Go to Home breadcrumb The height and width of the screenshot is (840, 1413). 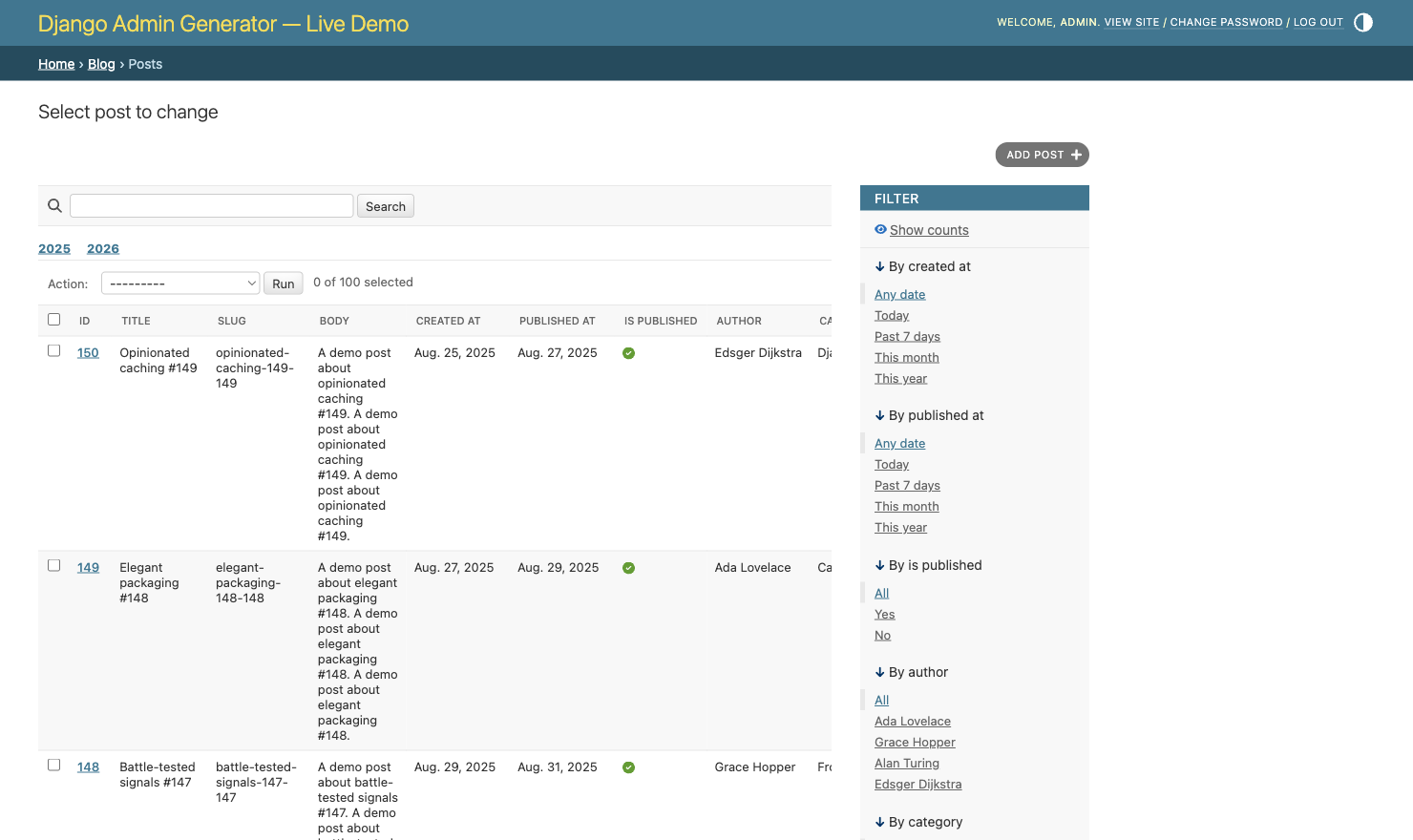56,64
